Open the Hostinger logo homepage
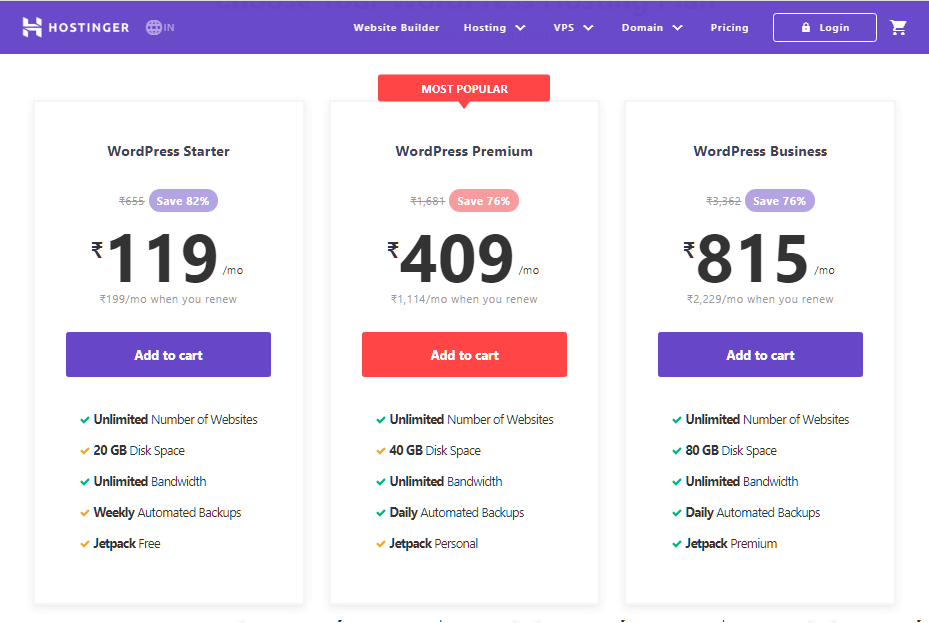Screen dimensions: 929x623 point(75,27)
